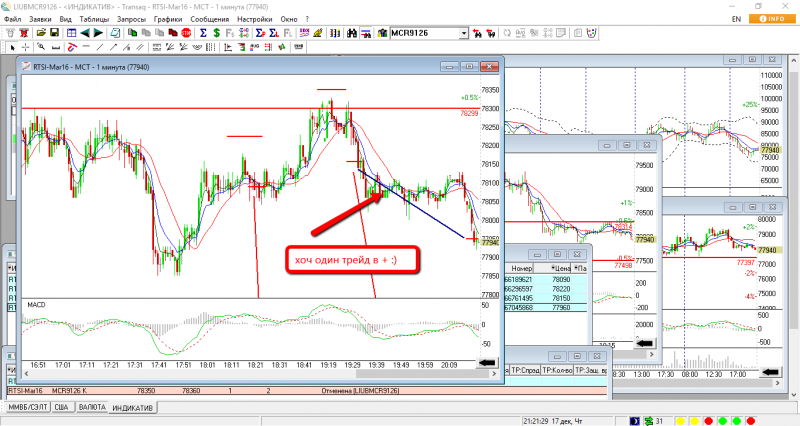Select the arrow pointer chart tool
Image resolution: width=800 pixels, height=426 pixels.
coord(12,47)
